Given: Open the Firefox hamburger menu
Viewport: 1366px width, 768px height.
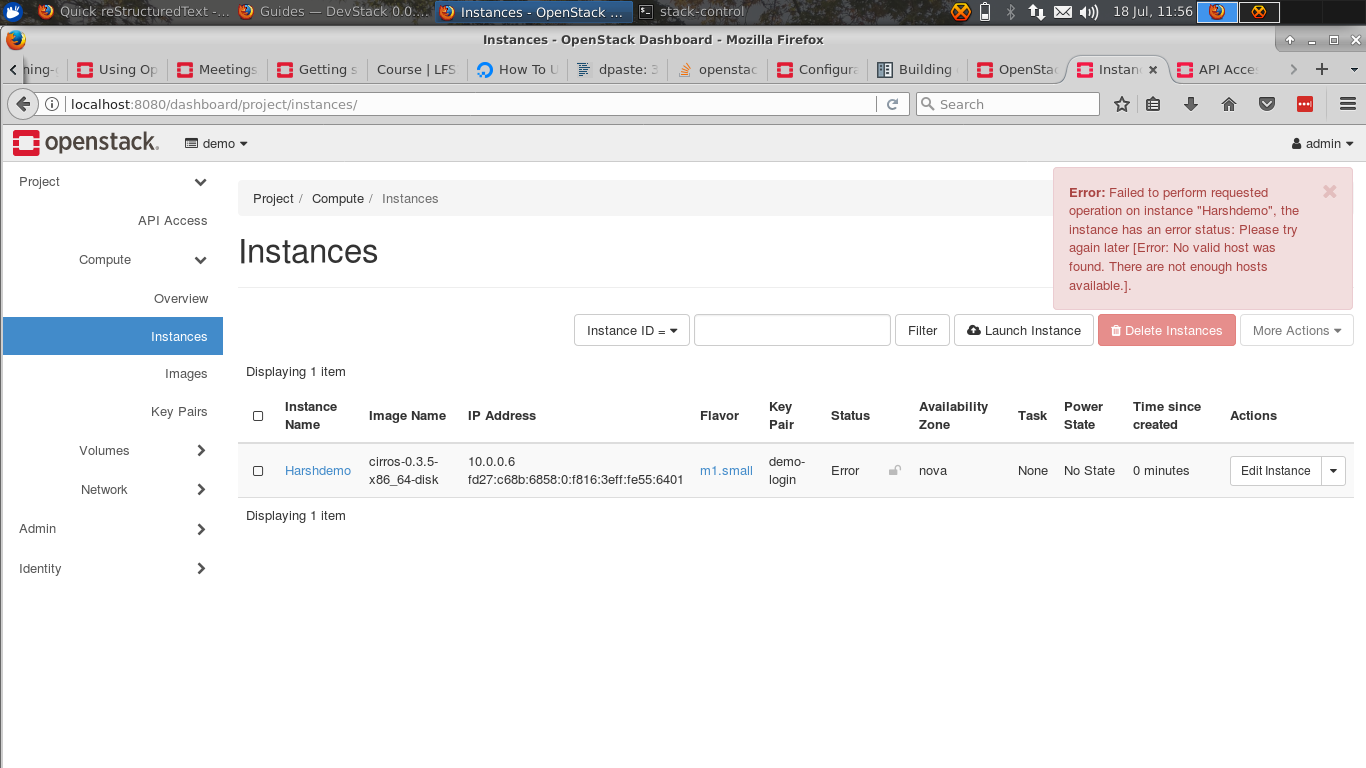Looking at the screenshot, I should 1348,103.
